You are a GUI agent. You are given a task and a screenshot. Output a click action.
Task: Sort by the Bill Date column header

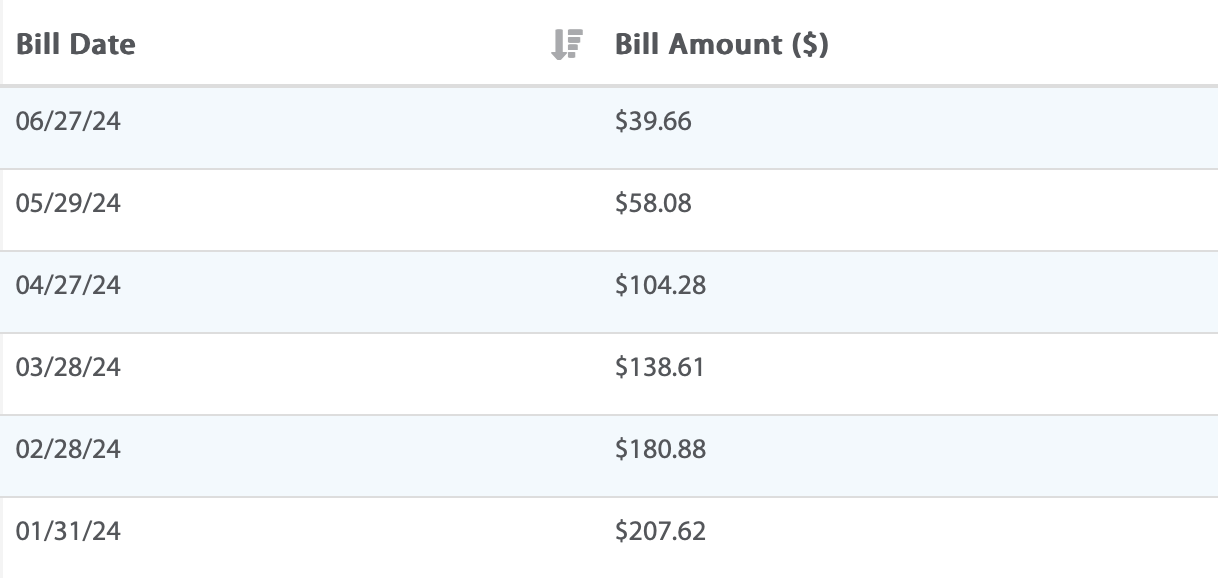click(x=76, y=44)
